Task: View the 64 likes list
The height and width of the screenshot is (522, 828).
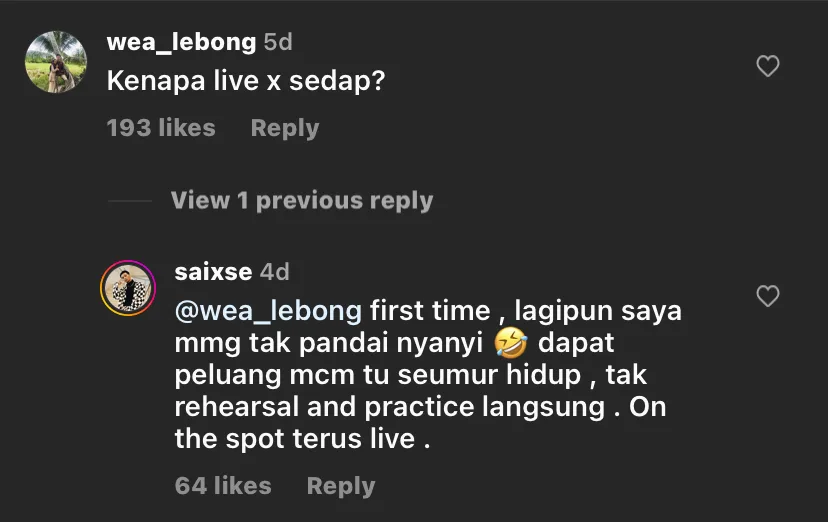Action: pos(223,486)
